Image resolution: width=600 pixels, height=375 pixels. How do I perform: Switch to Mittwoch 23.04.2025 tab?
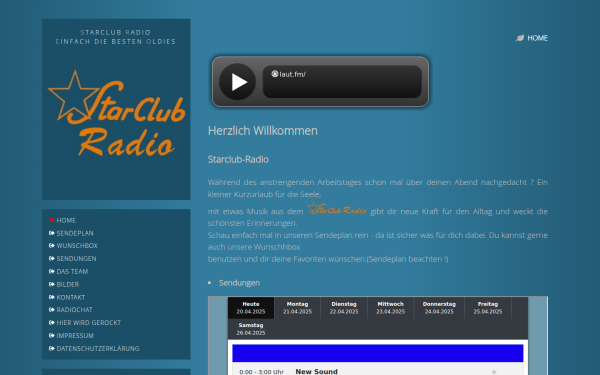[x=390, y=308]
